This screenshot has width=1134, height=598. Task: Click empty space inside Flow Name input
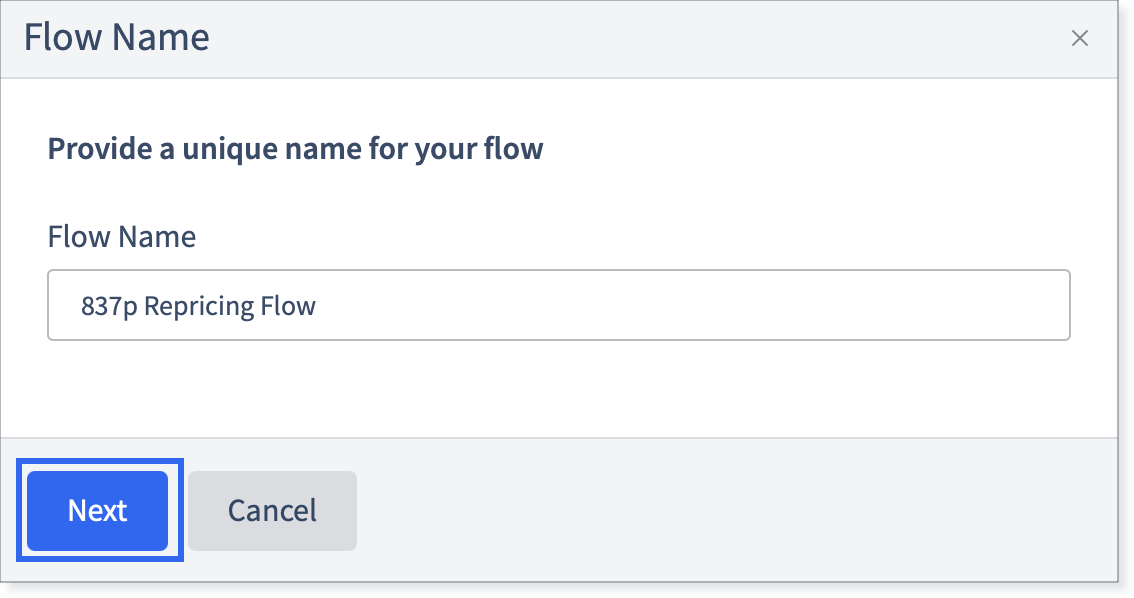point(687,305)
